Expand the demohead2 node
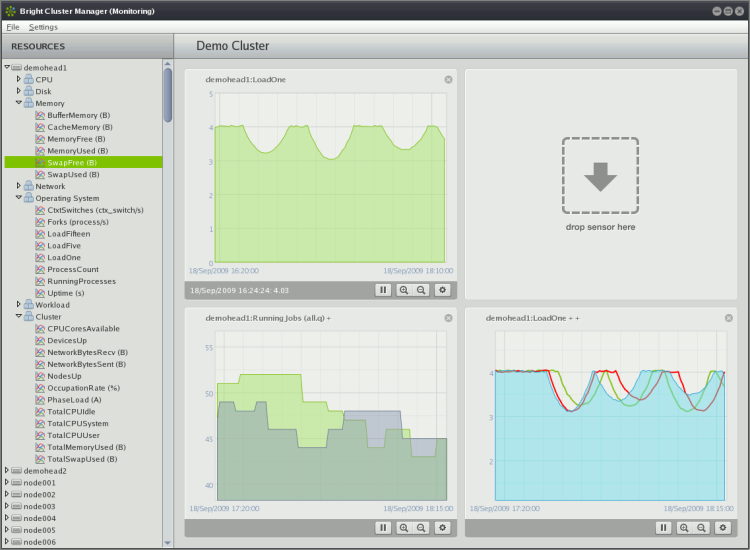The height and width of the screenshot is (550, 750). [x=7, y=470]
